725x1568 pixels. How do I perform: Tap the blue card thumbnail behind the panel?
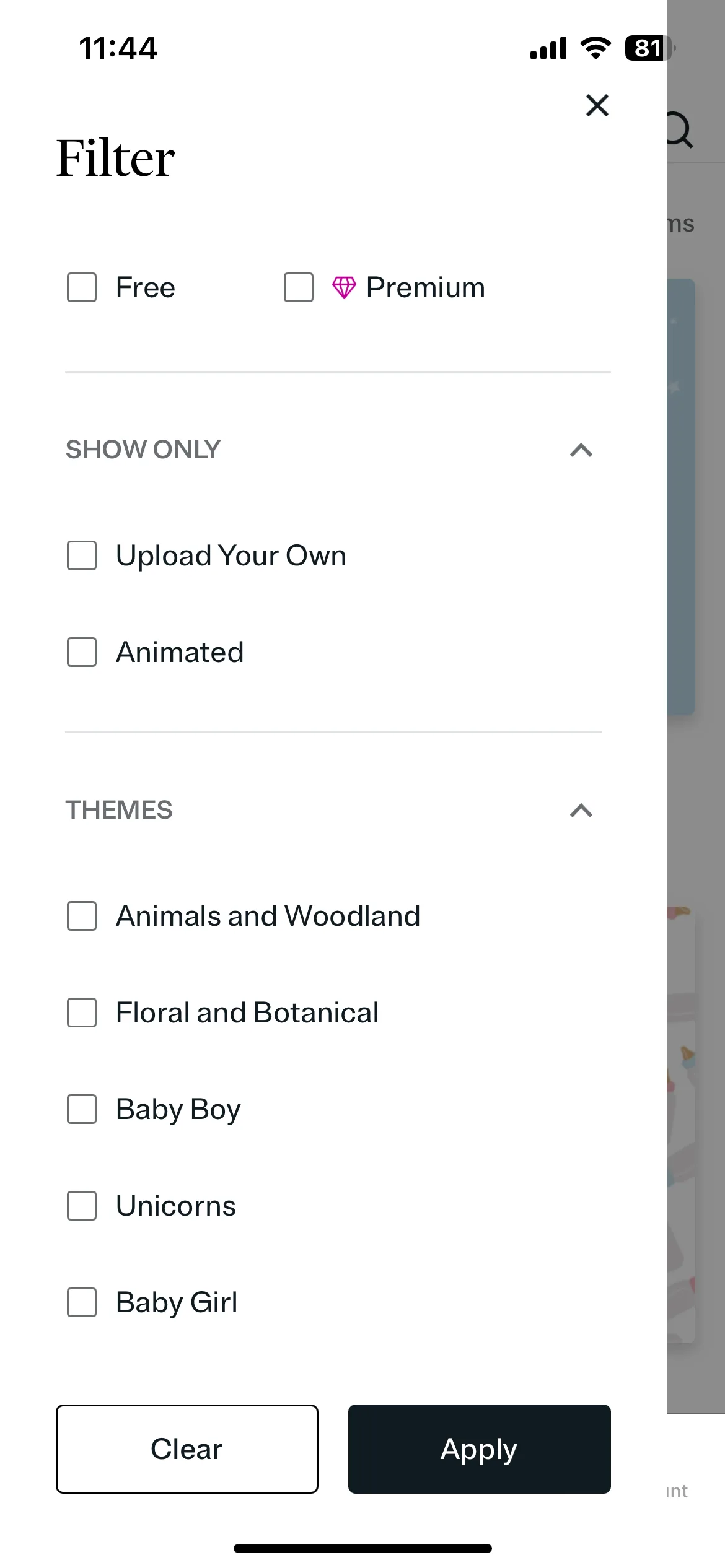pyautogui.click(x=681, y=497)
